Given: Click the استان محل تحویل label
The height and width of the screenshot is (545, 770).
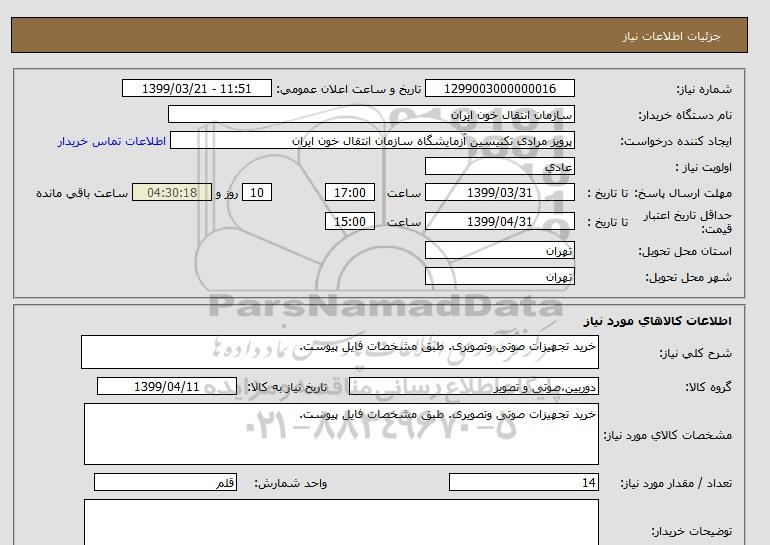Looking at the screenshot, I should point(685,251).
